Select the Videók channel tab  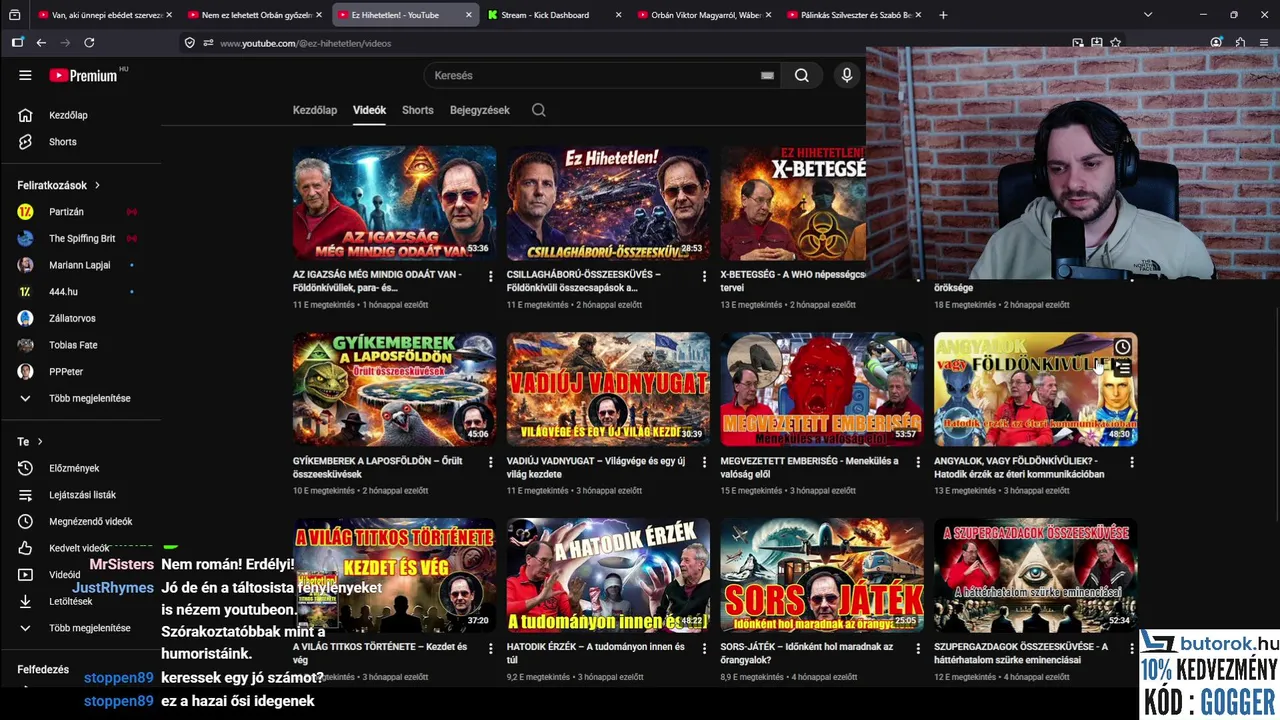click(369, 110)
